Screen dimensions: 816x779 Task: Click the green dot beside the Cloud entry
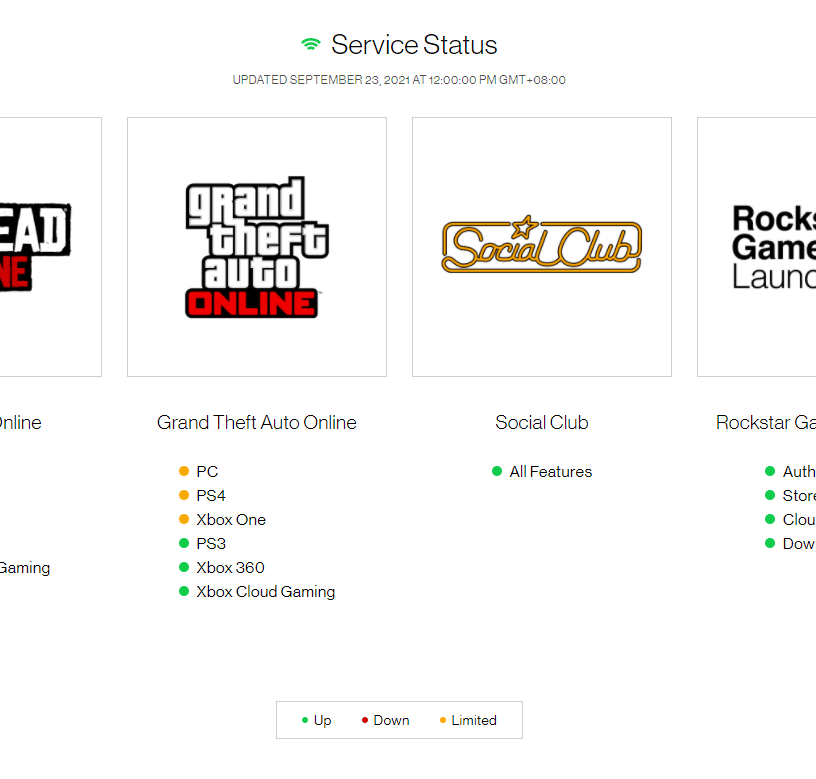[770, 519]
